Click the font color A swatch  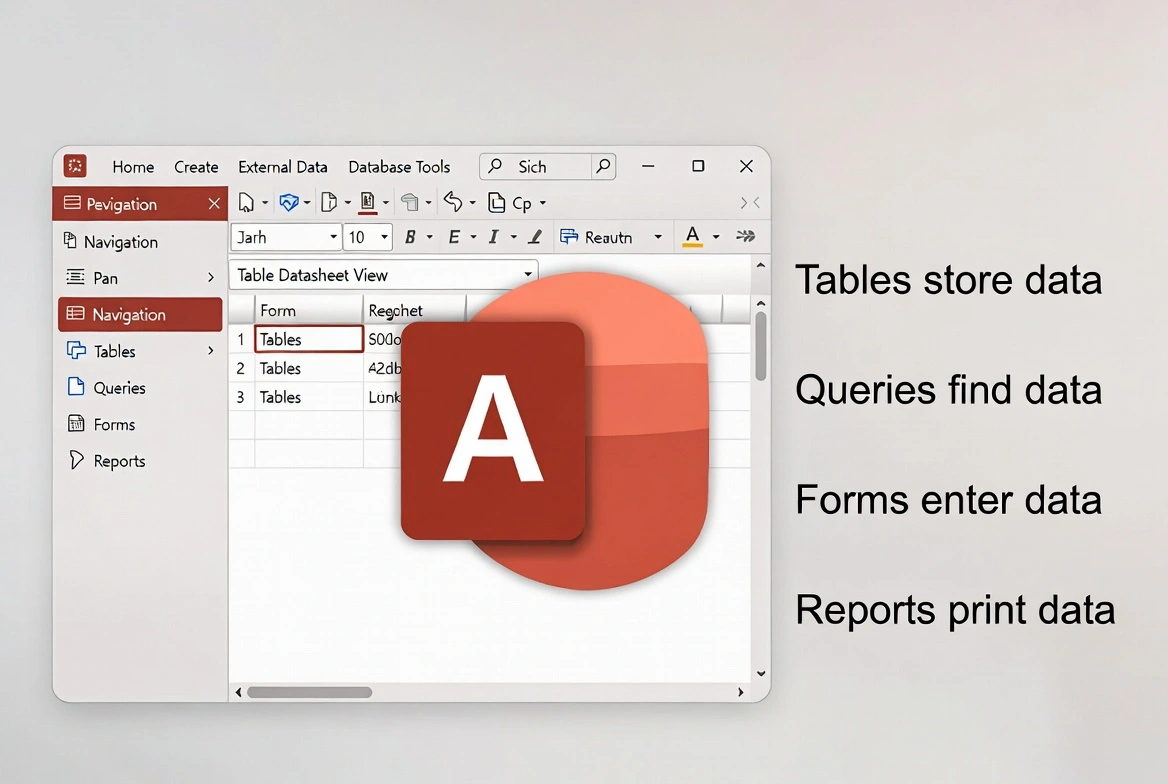pyautogui.click(x=692, y=237)
